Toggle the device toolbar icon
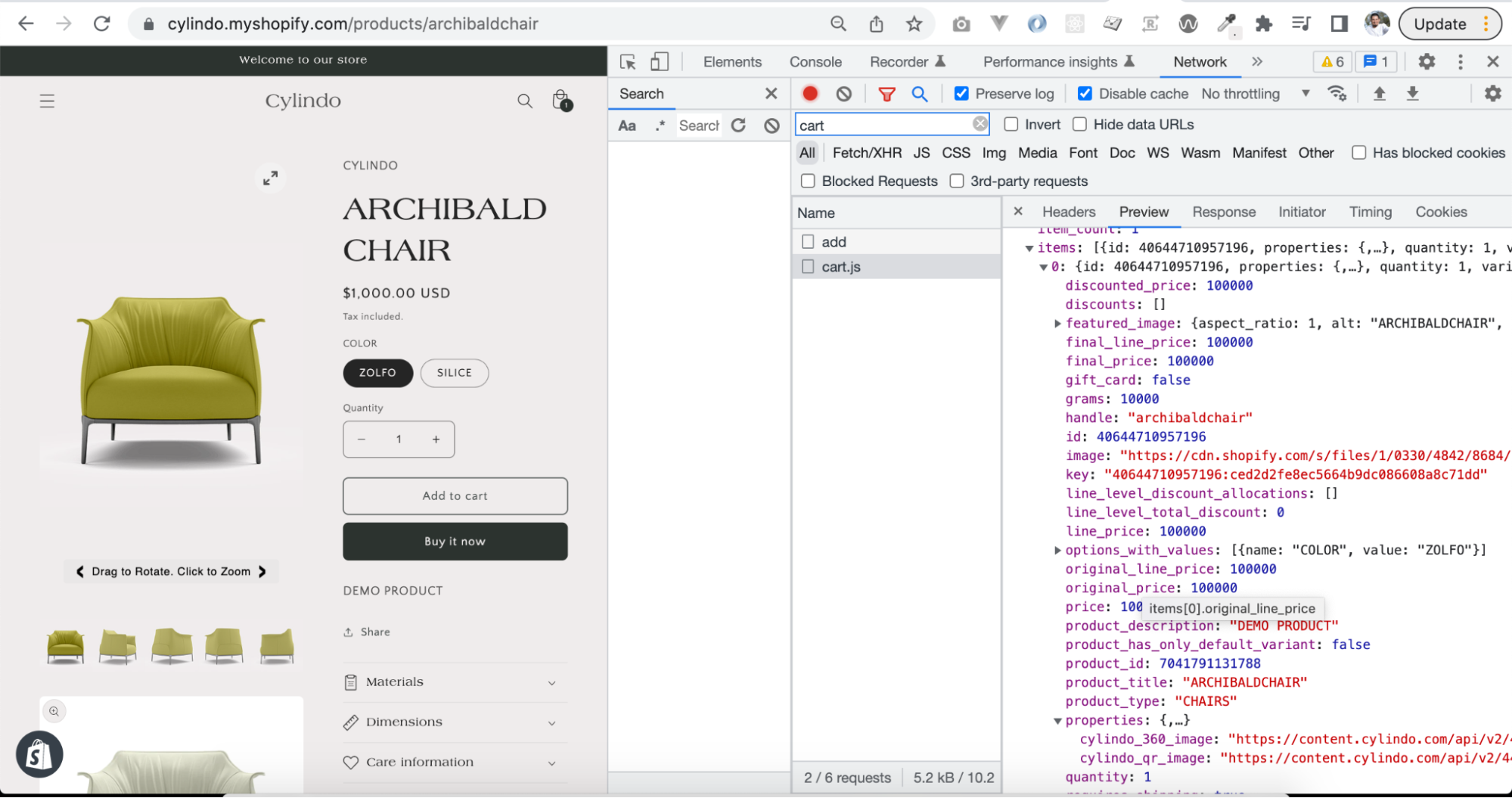 tap(660, 62)
